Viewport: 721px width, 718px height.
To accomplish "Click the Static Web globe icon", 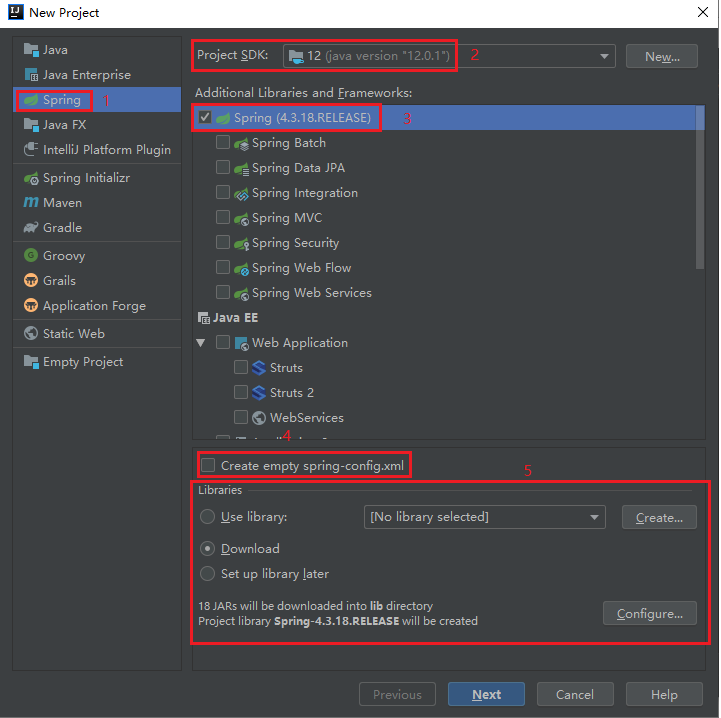I will click(x=31, y=333).
